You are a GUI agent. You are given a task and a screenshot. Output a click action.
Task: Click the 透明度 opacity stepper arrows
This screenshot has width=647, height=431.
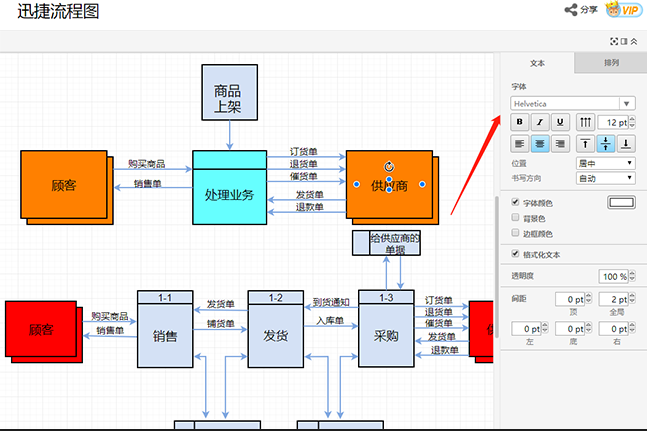632,276
